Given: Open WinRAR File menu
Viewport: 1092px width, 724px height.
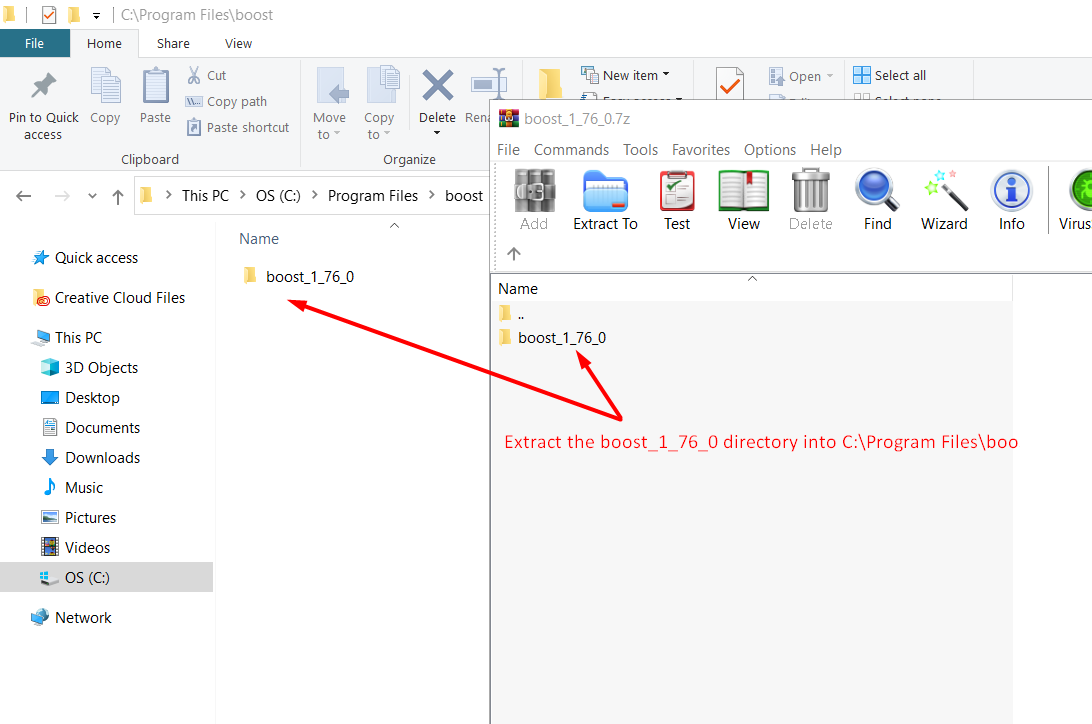Looking at the screenshot, I should (508, 150).
